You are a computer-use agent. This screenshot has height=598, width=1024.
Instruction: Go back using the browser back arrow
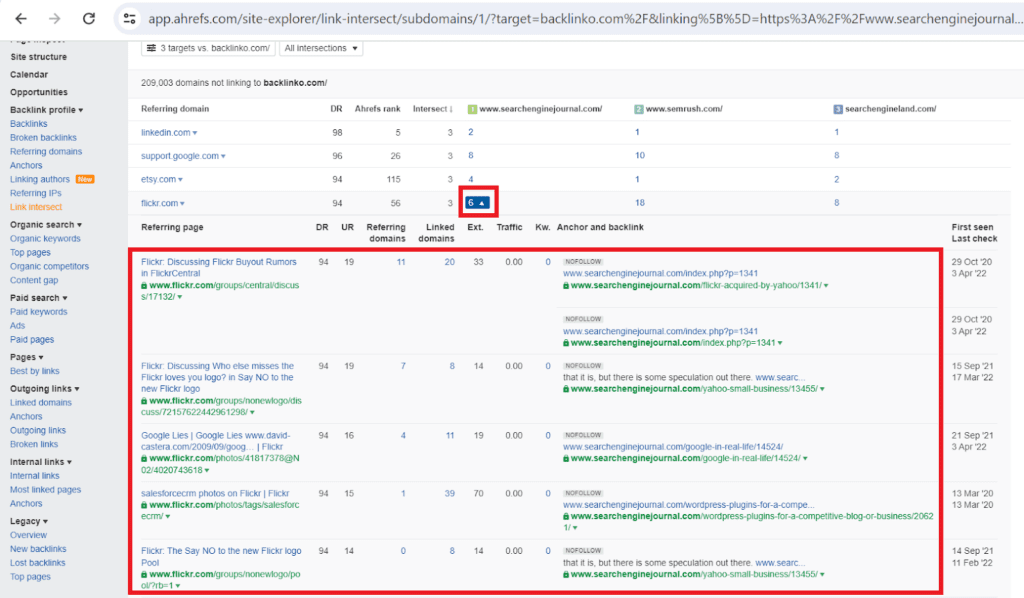coord(21,18)
